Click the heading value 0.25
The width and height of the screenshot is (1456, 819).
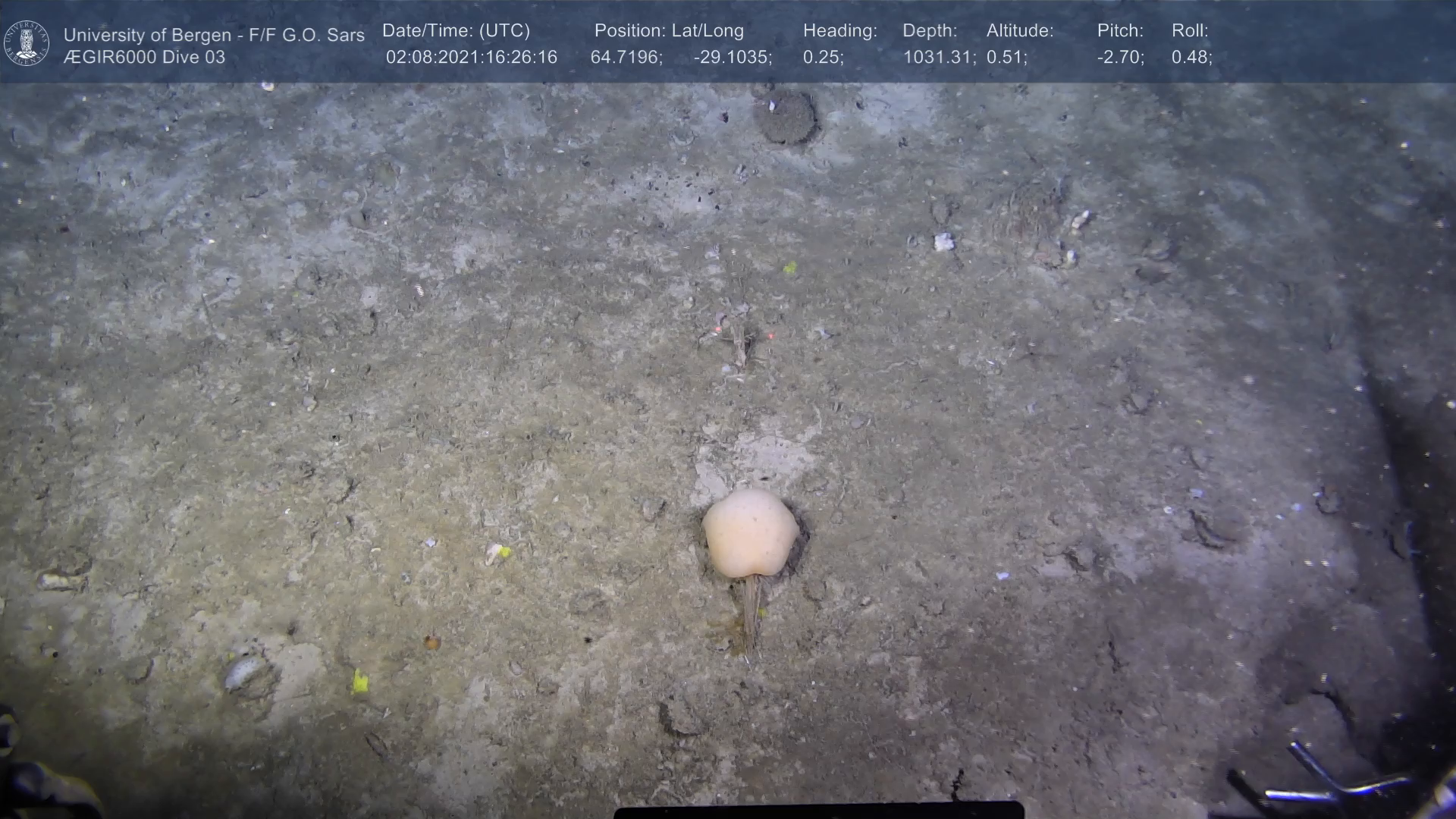(x=823, y=58)
